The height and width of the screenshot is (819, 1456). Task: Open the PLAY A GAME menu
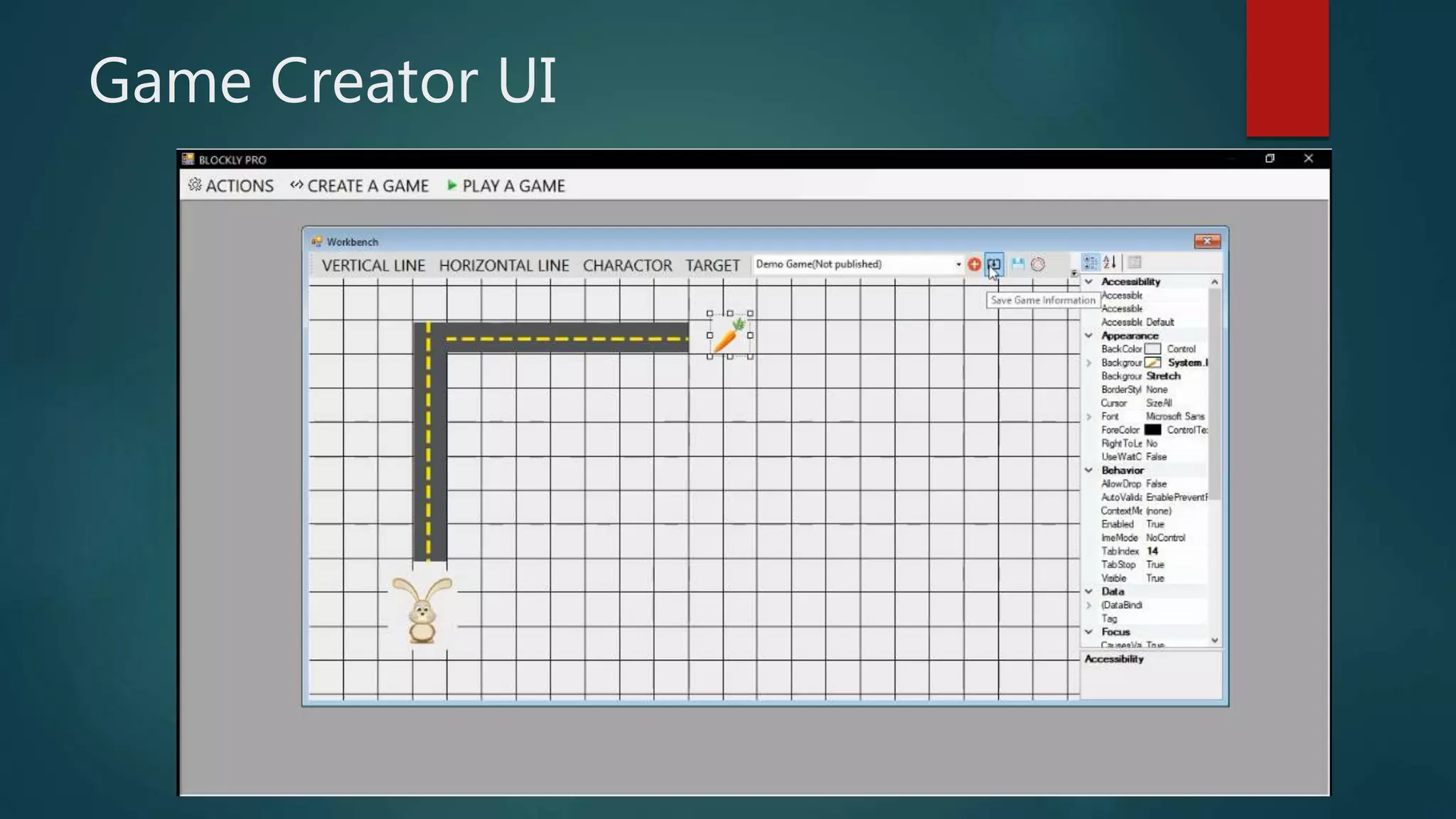[506, 186]
